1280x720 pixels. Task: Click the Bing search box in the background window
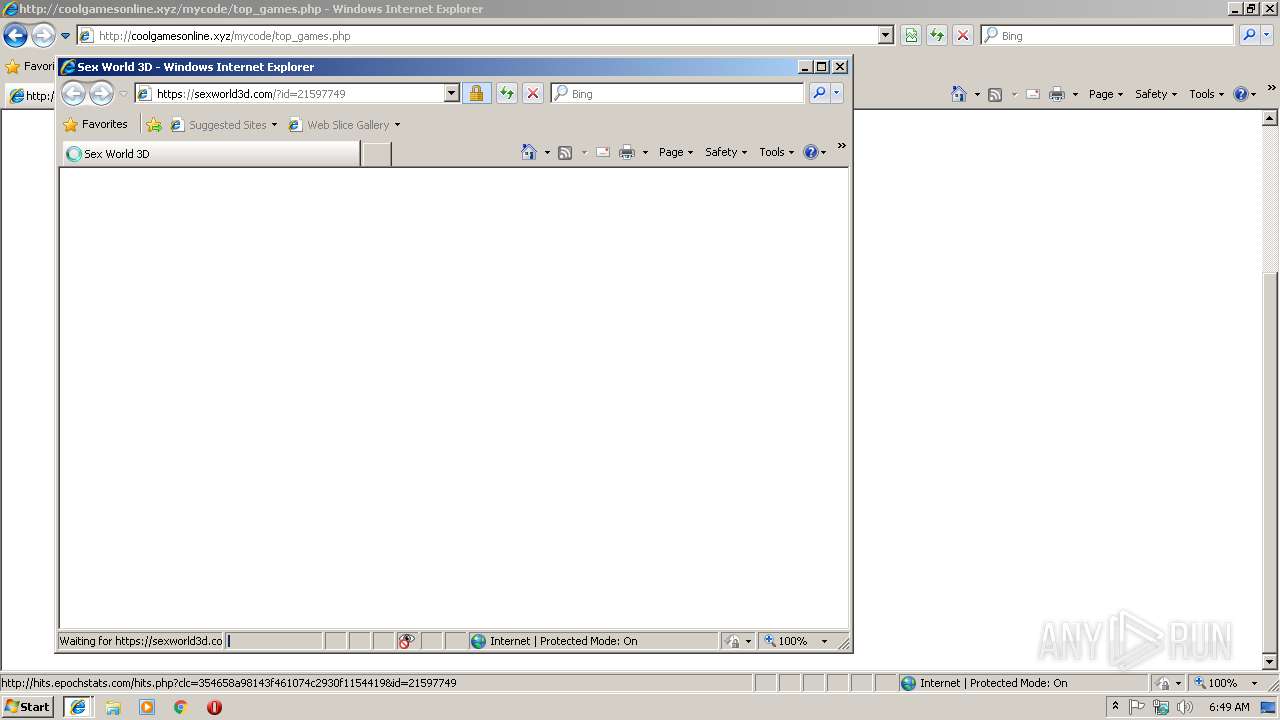[x=1107, y=35]
